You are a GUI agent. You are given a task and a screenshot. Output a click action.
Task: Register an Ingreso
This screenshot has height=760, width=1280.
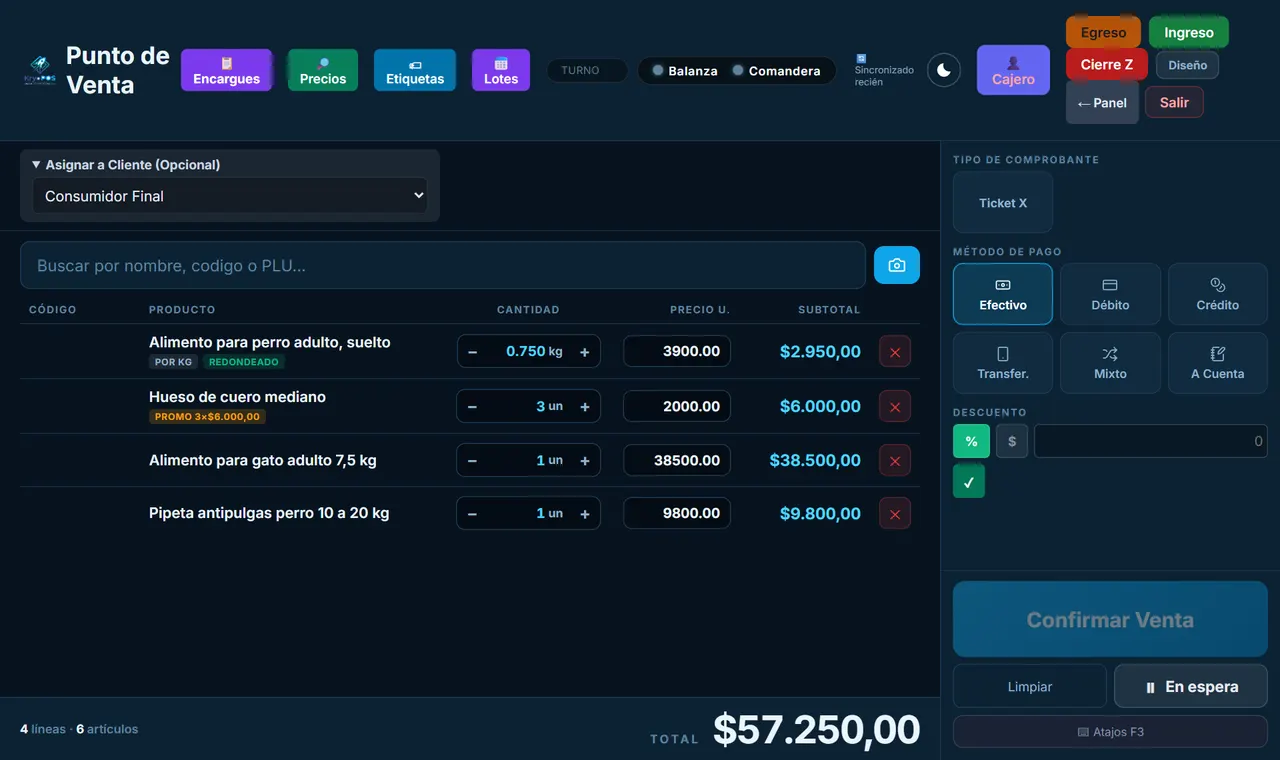[x=1189, y=33]
